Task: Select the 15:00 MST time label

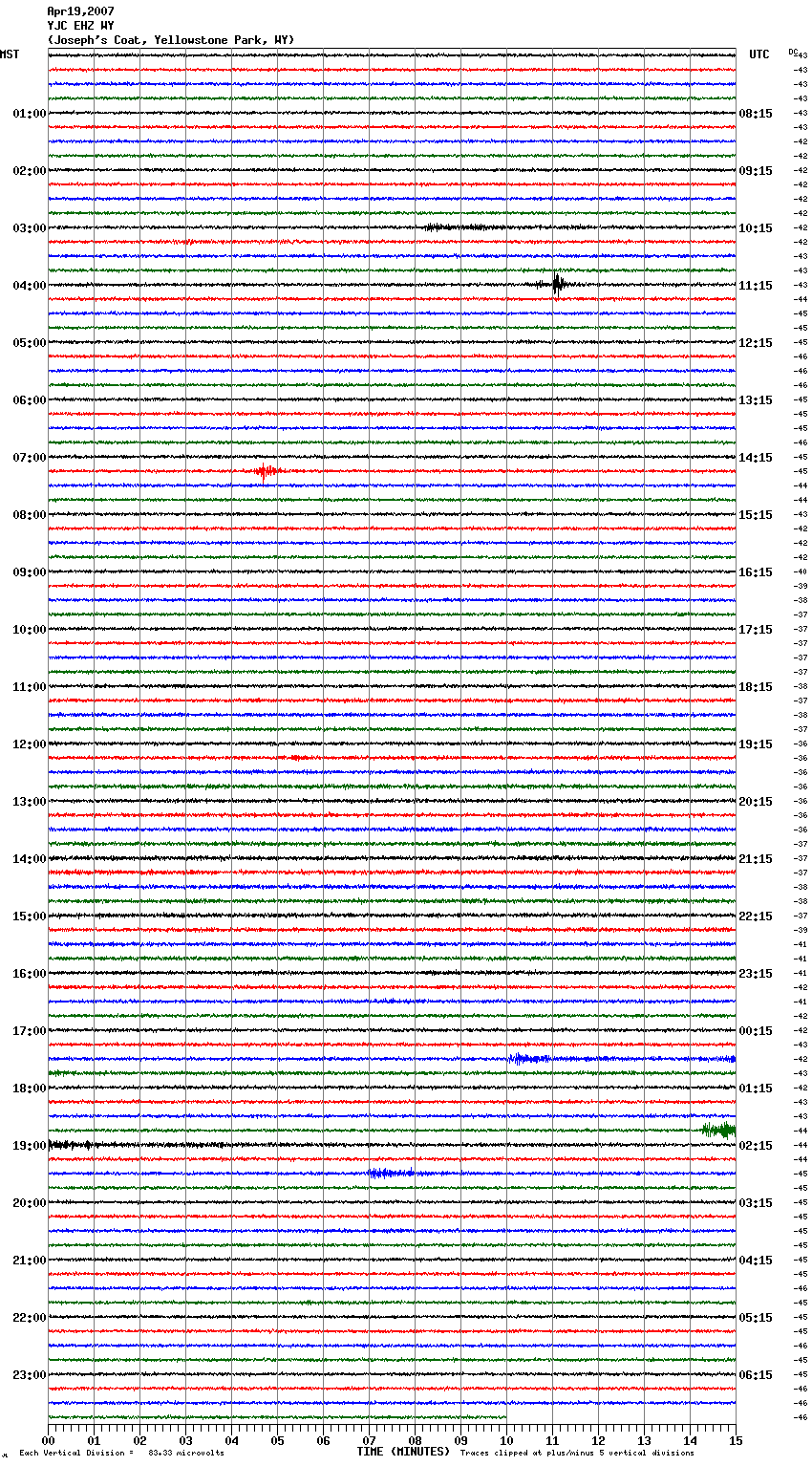Action: [x=30, y=916]
